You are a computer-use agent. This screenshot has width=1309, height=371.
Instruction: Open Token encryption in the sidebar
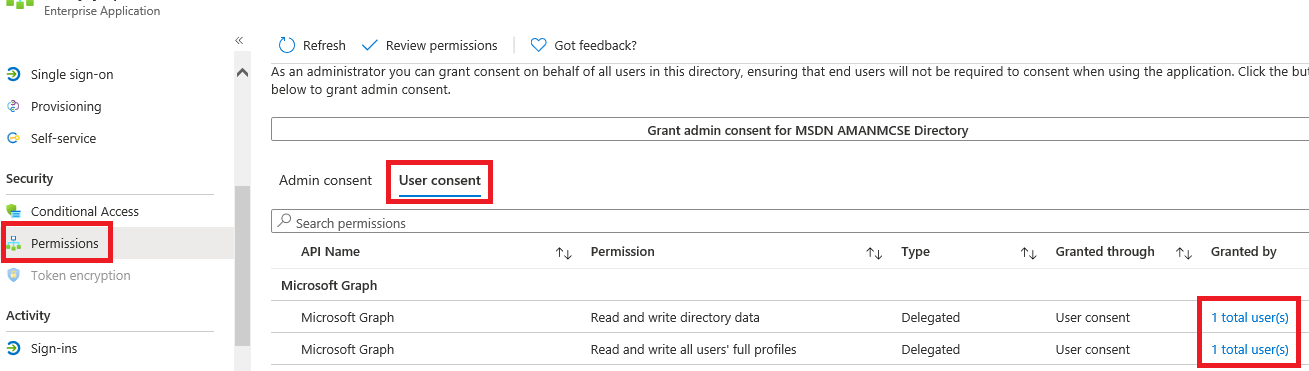(x=81, y=275)
